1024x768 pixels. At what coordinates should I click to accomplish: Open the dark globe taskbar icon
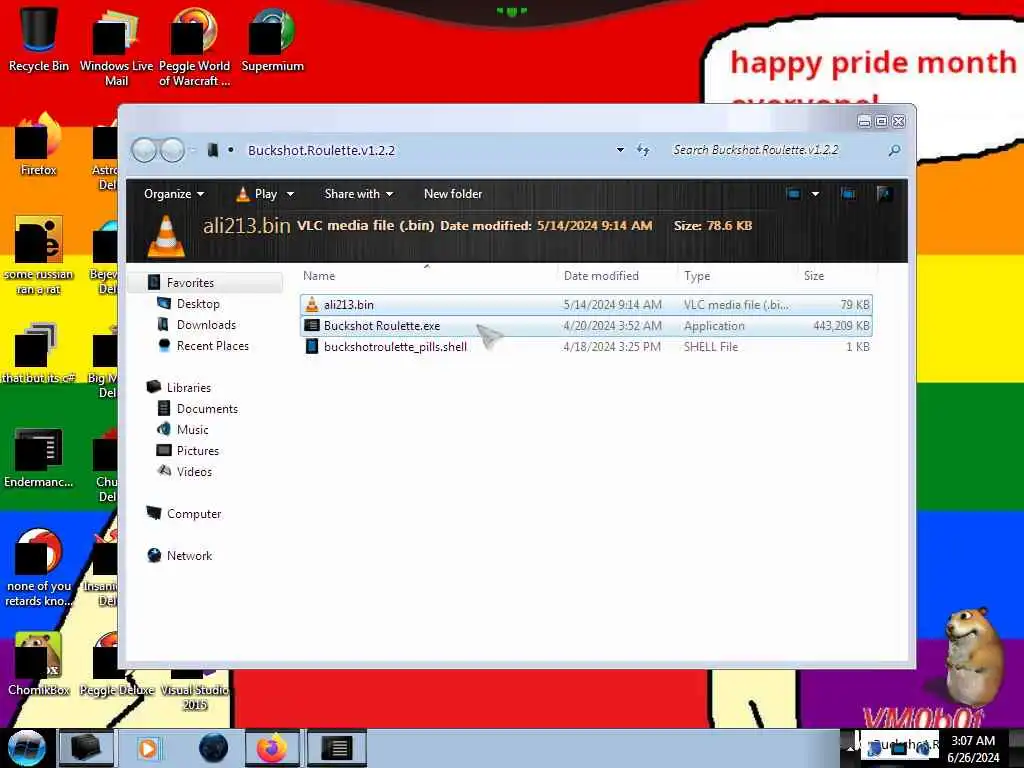[213, 748]
